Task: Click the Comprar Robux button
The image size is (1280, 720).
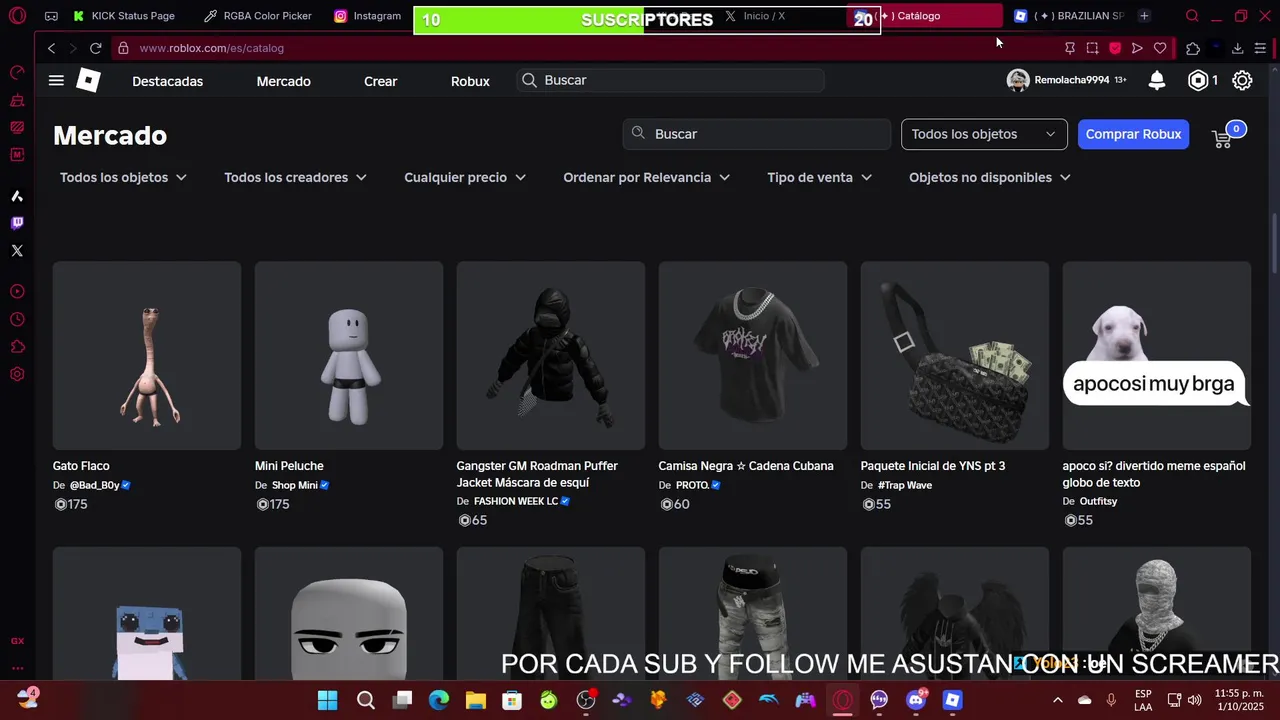Action: pyautogui.click(x=1133, y=134)
